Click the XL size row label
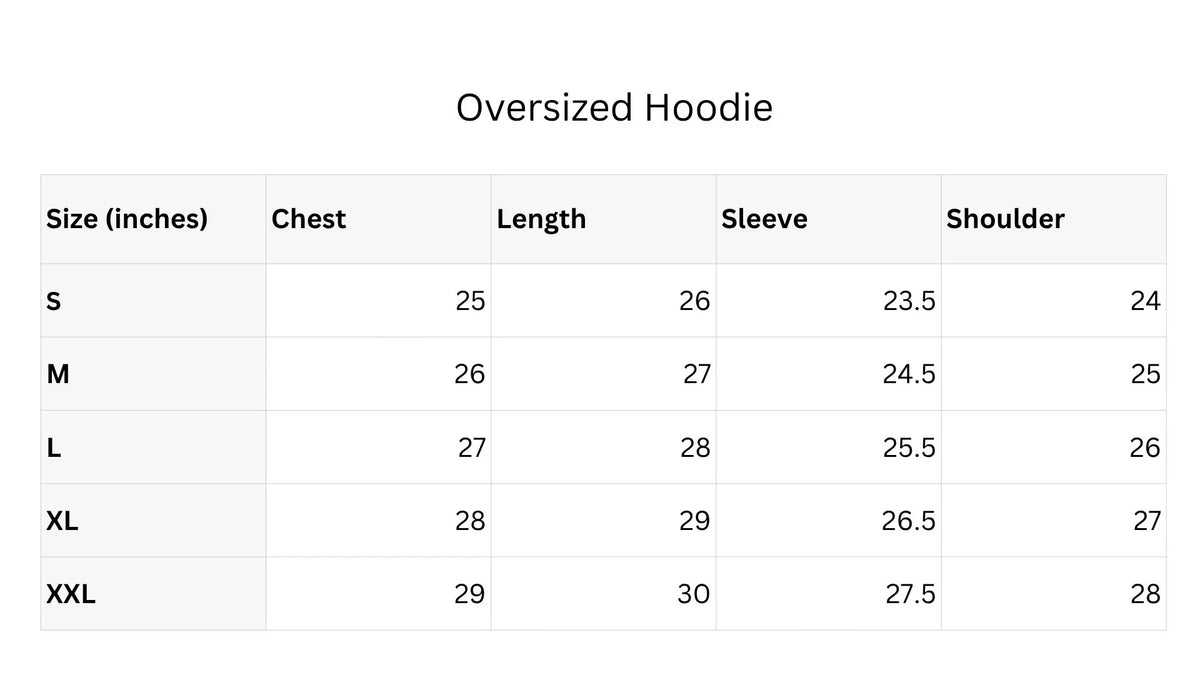 tap(62, 520)
